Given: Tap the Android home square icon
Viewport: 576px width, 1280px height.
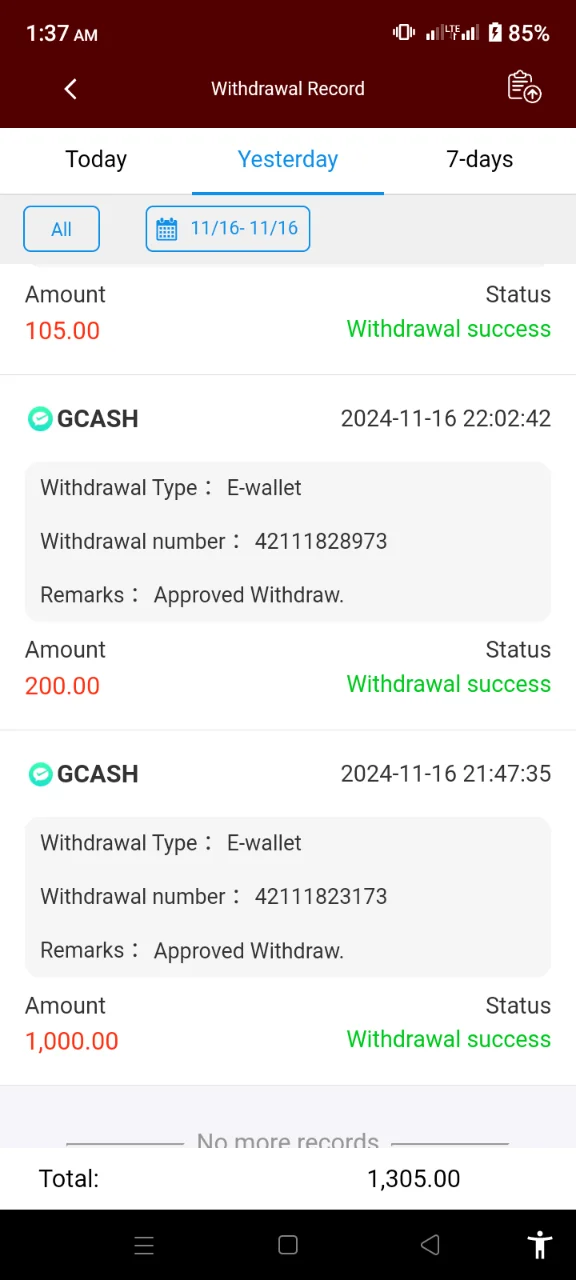Looking at the screenshot, I should [x=288, y=1245].
